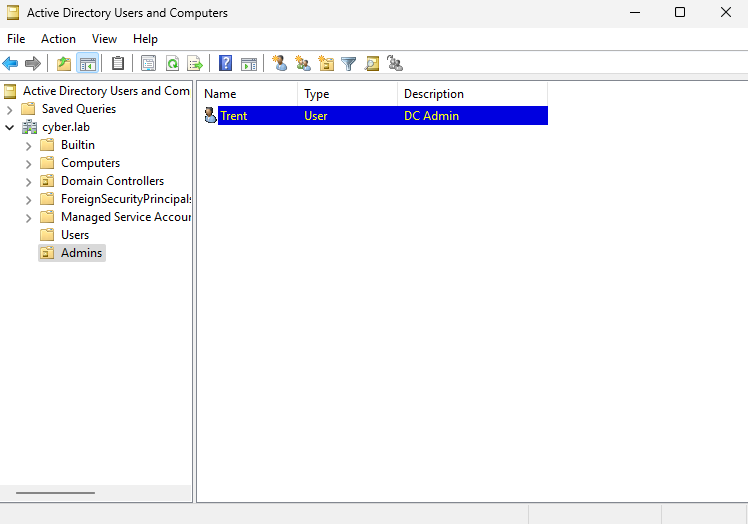Select the Trent user entry
This screenshot has width=748, height=524.
click(233, 116)
